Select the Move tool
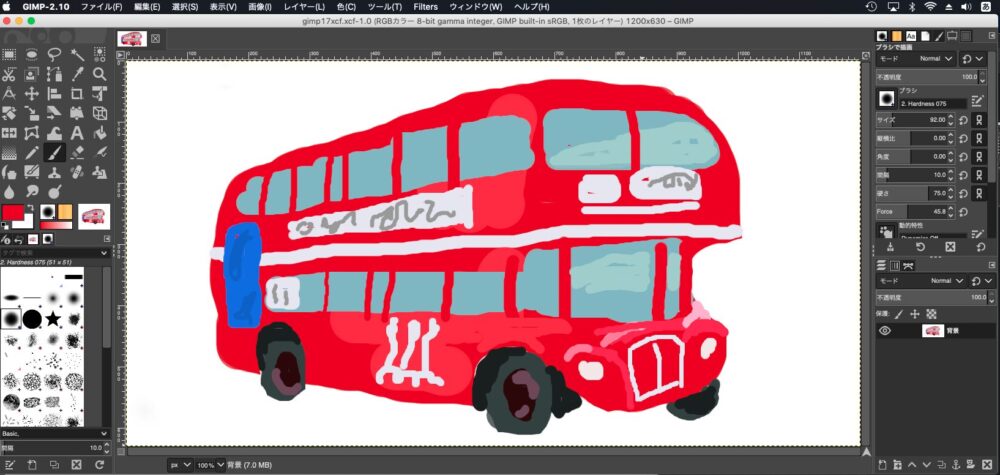The width and height of the screenshot is (1000, 475). (31, 94)
